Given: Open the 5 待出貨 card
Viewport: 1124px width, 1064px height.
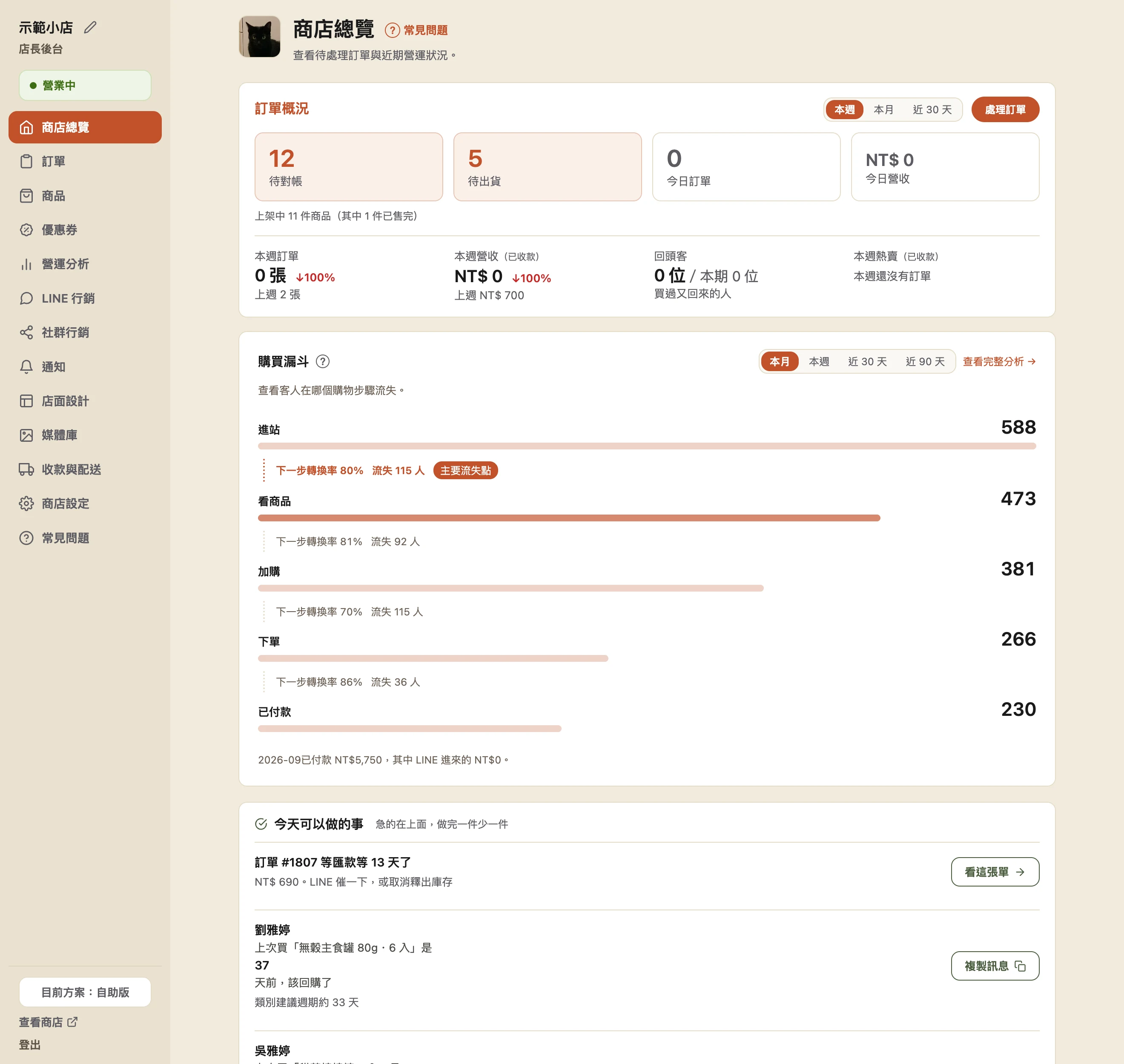Looking at the screenshot, I should [548, 167].
